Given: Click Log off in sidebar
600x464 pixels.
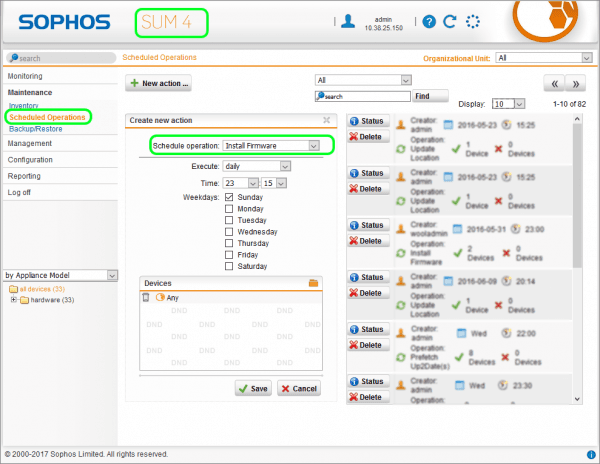Looking at the screenshot, I should point(19,192).
